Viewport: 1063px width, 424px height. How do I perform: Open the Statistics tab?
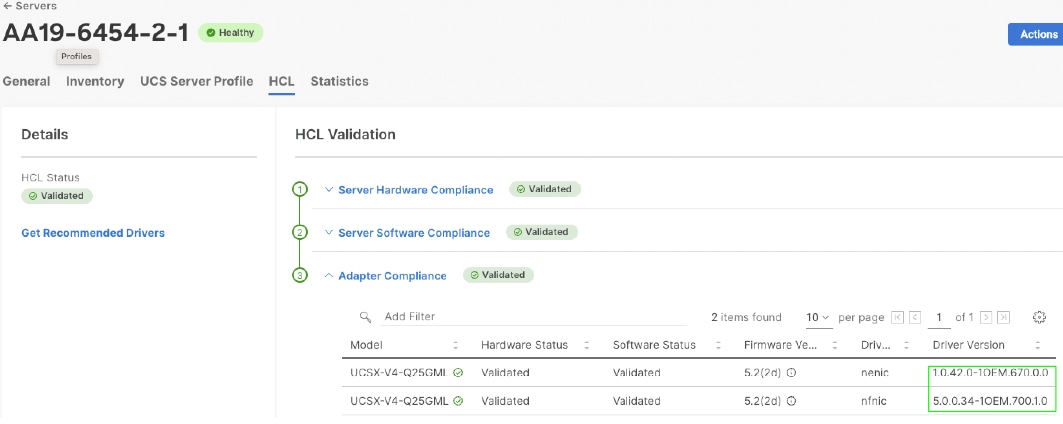point(339,81)
